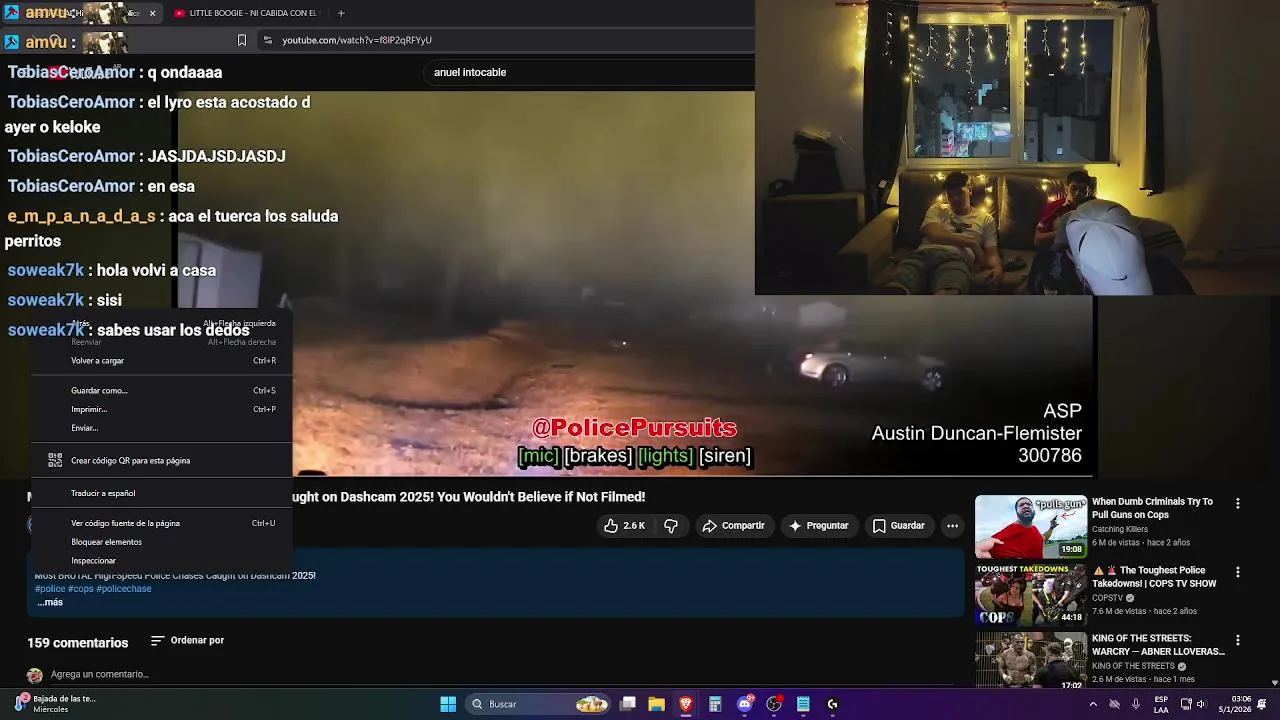
Task: Click user avatar beside comment field
Action: [35, 676]
